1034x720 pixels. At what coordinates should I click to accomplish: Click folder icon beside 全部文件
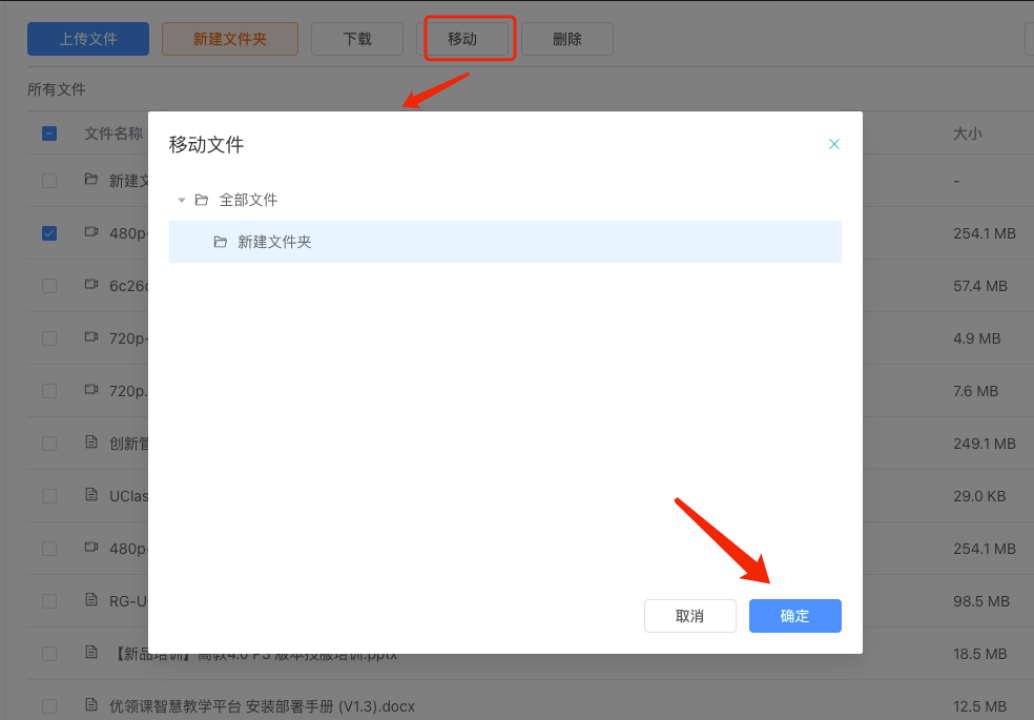(202, 200)
